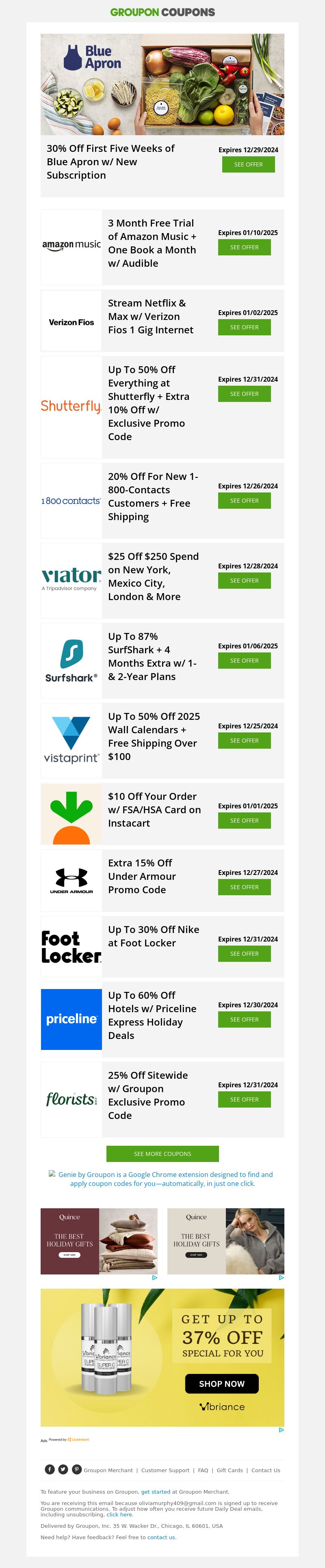Open the Blue Apron banner image
Screen dimensions: 325x1568
(x=162, y=84)
